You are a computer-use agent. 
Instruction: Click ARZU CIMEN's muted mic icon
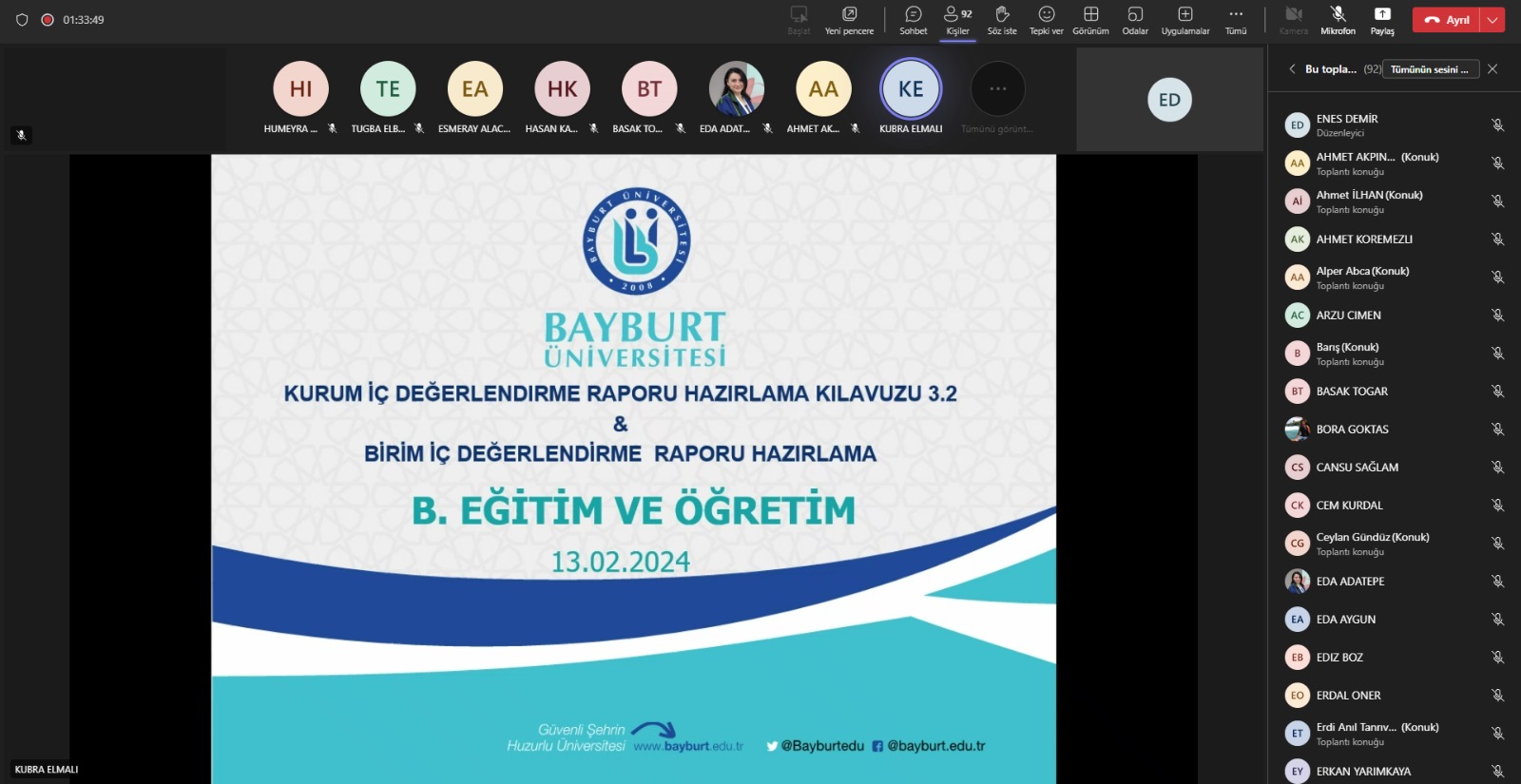(1497, 316)
